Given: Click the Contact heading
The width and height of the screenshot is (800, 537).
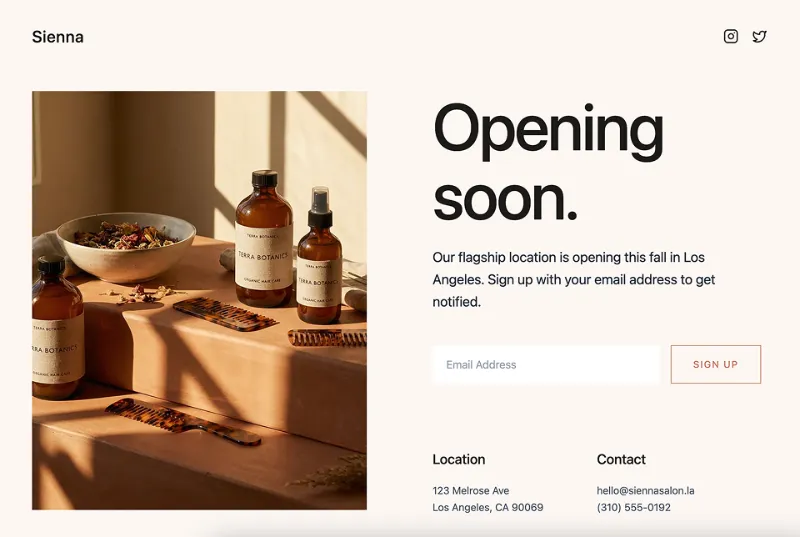Looking at the screenshot, I should (621, 459).
